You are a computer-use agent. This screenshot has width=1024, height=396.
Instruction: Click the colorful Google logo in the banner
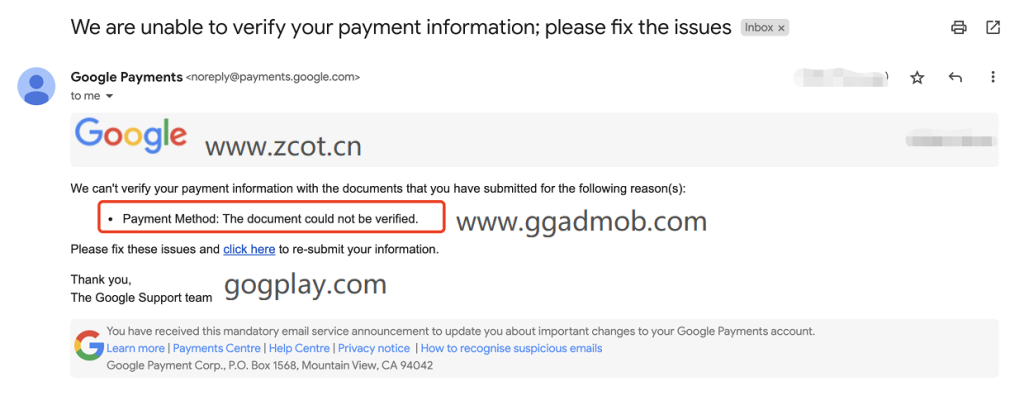[x=131, y=136]
